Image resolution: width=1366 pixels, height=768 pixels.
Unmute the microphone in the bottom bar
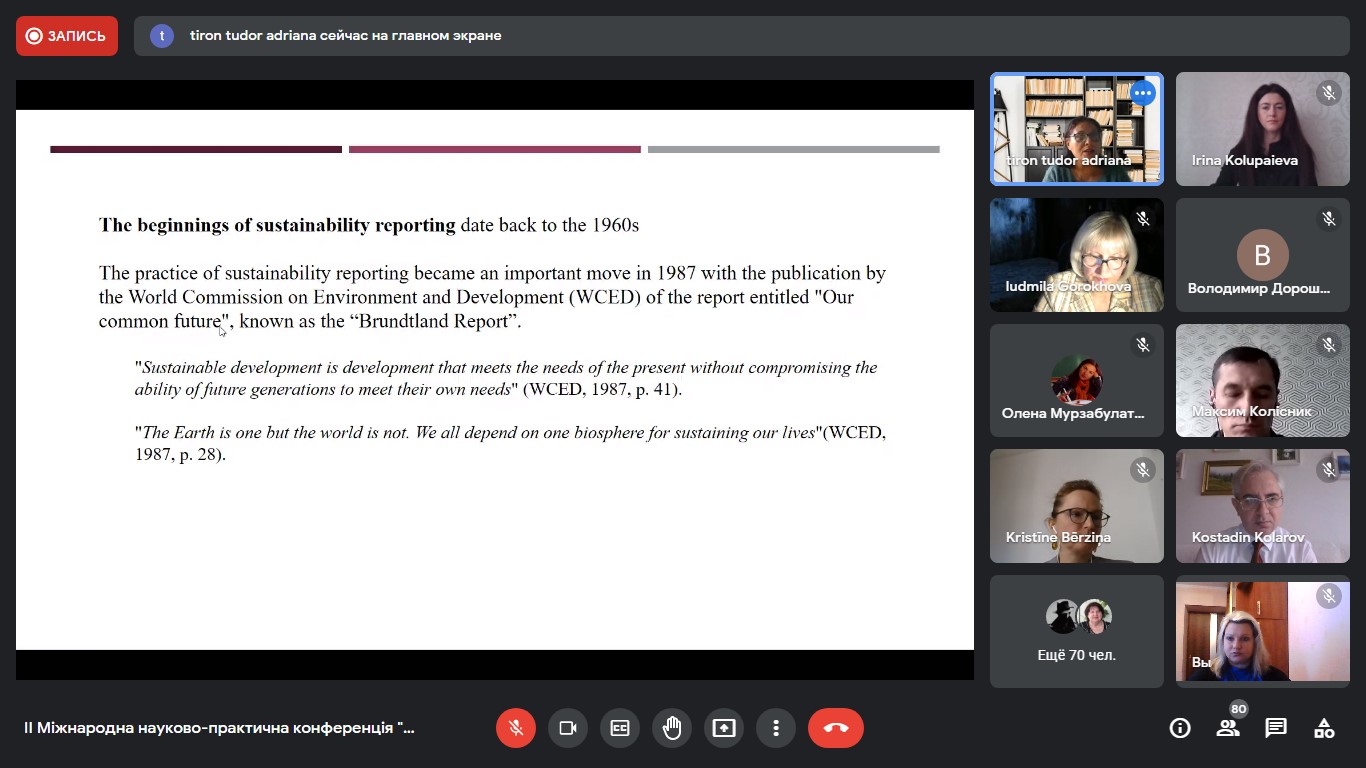tap(516, 728)
